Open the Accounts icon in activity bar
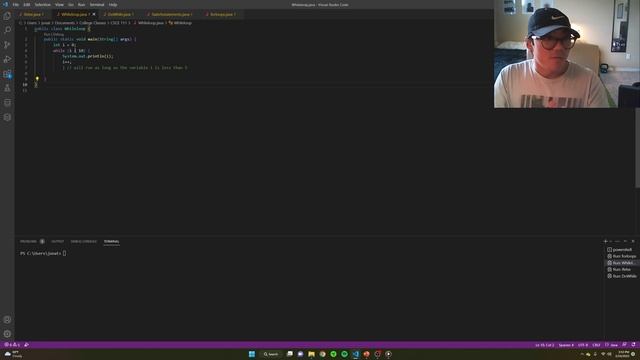 (7, 320)
